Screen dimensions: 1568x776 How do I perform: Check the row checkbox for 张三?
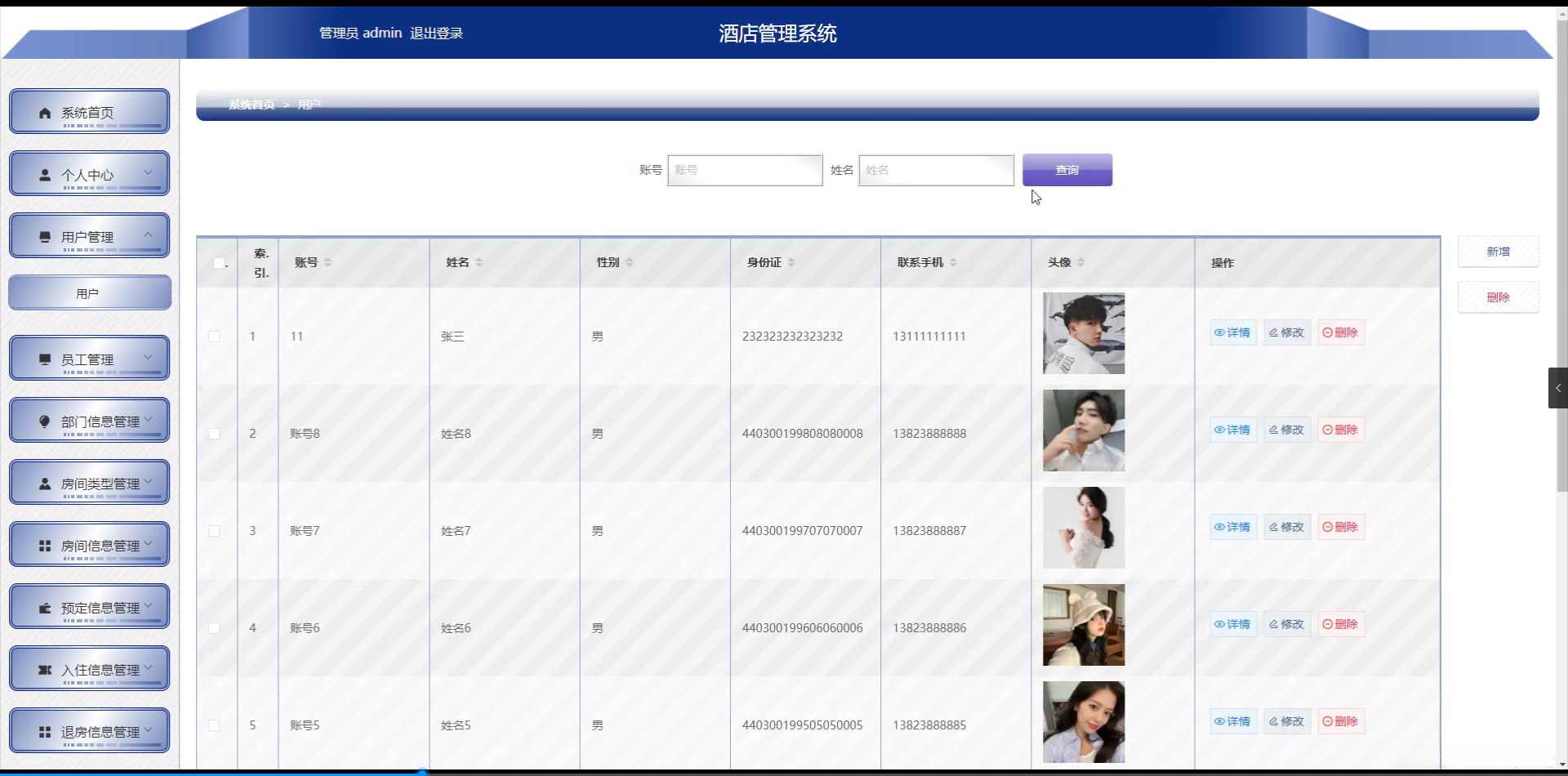click(x=214, y=337)
